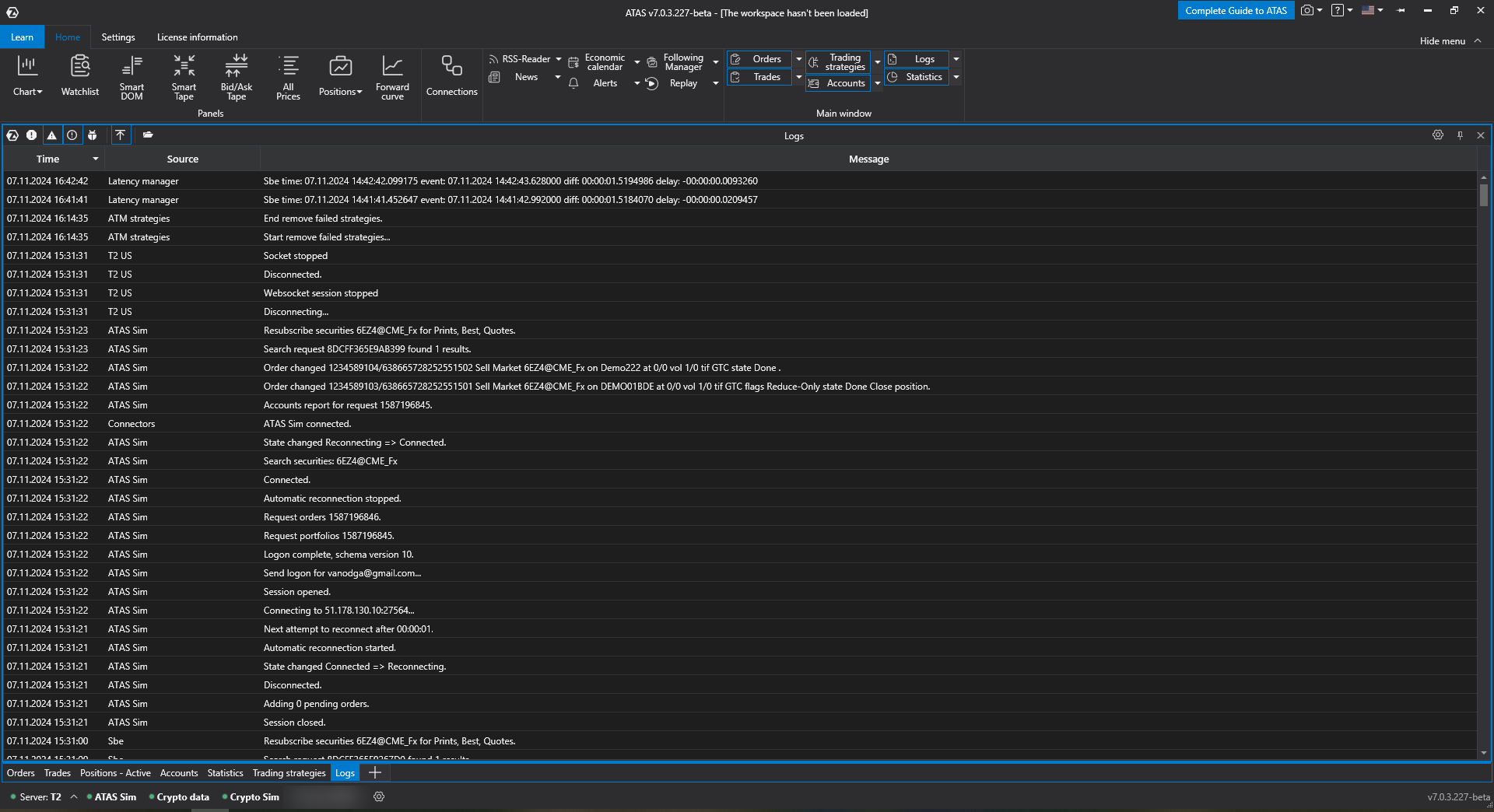
Task: Open the Forward curve panel
Action: tap(392, 76)
